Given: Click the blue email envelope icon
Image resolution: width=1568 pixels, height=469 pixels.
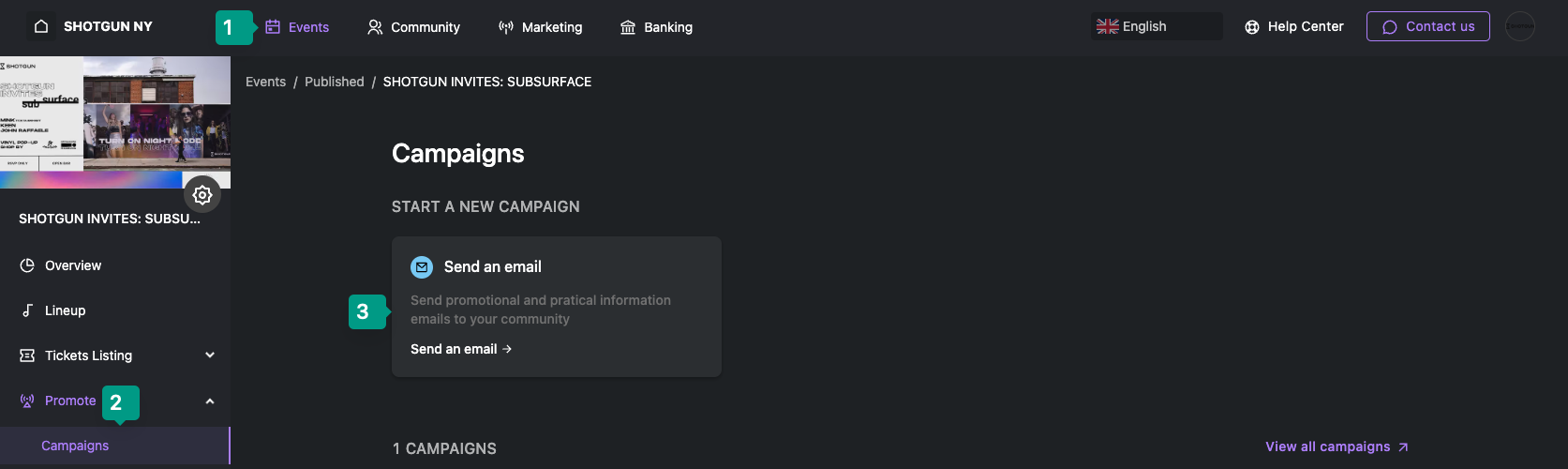Looking at the screenshot, I should click(x=422, y=267).
